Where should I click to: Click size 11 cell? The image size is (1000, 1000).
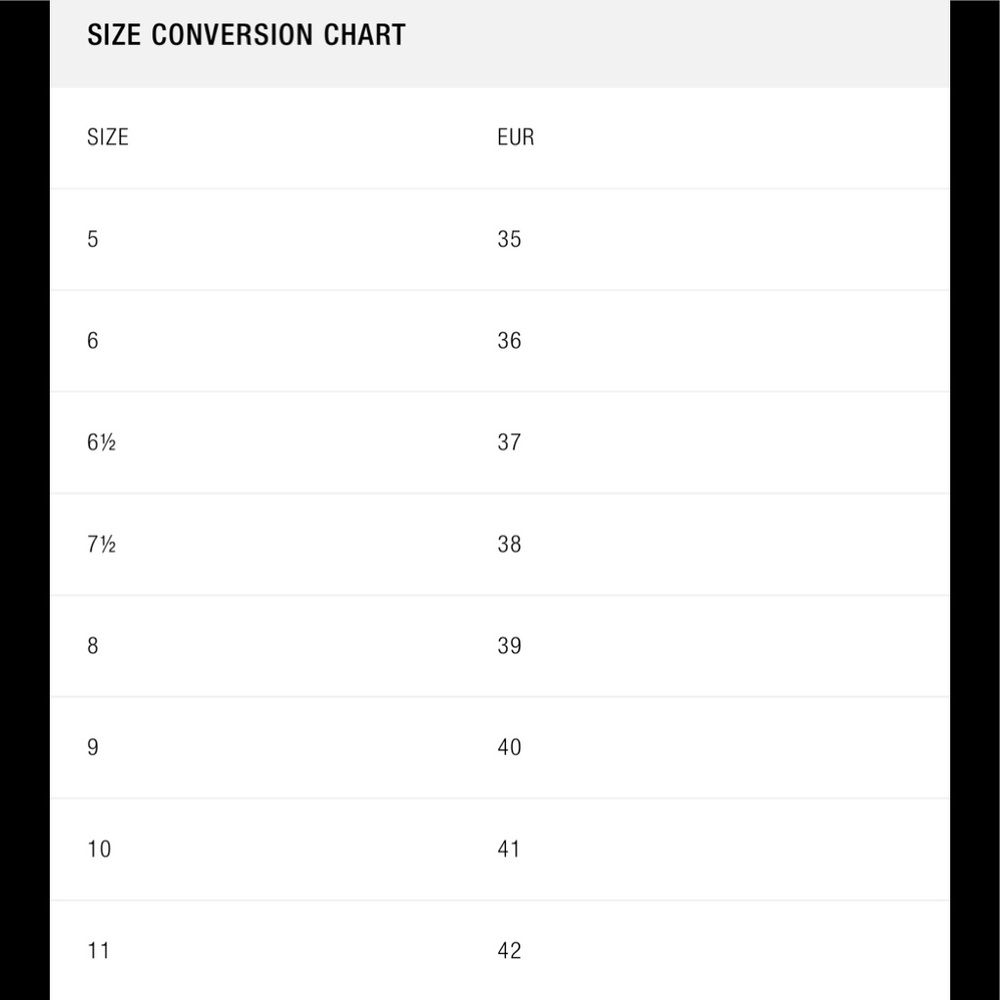[98, 950]
